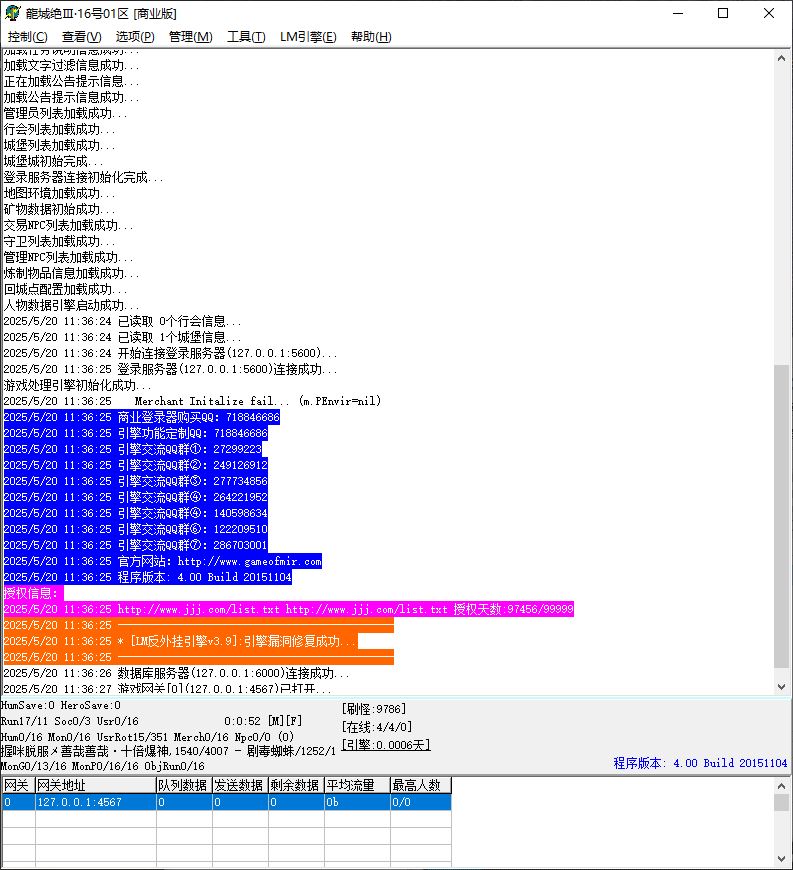Click the application icon in title bar
The image size is (793, 870).
tap(12, 13)
